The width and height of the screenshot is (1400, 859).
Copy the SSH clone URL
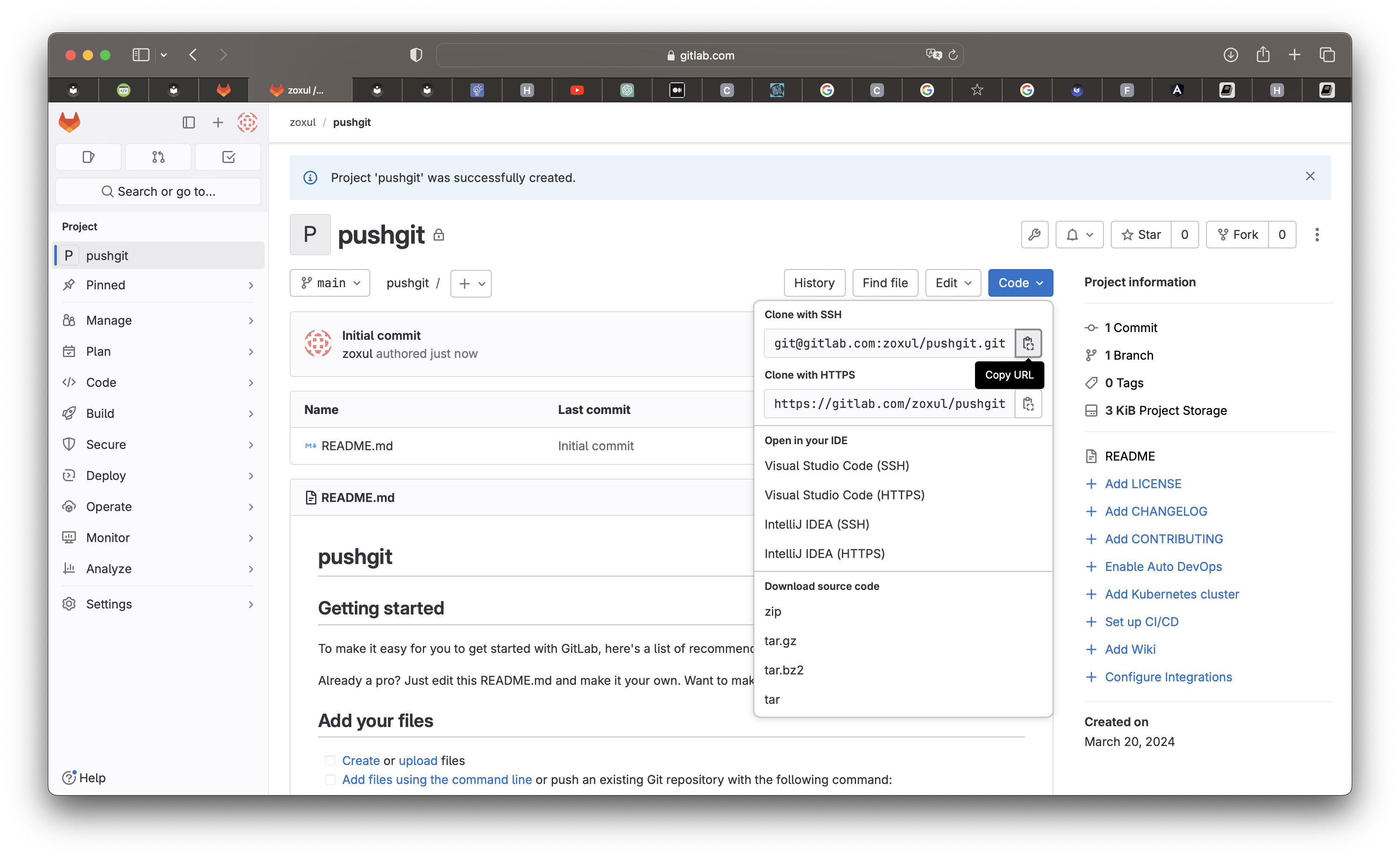[x=1028, y=343]
